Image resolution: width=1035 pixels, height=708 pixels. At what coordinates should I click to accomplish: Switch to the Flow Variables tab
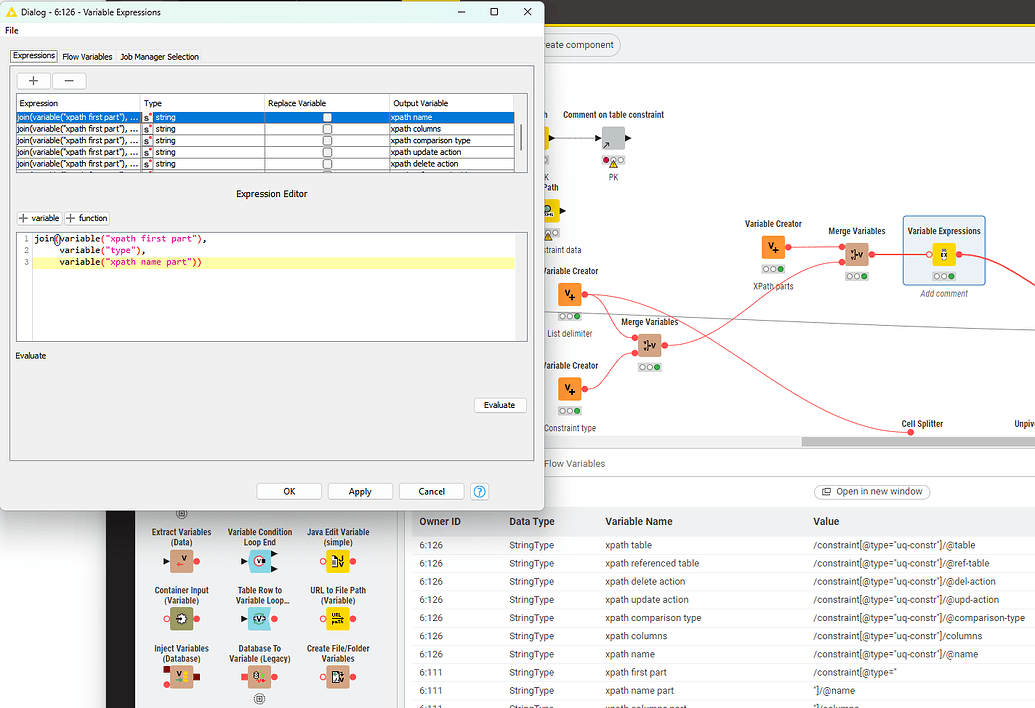tap(87, 57)
